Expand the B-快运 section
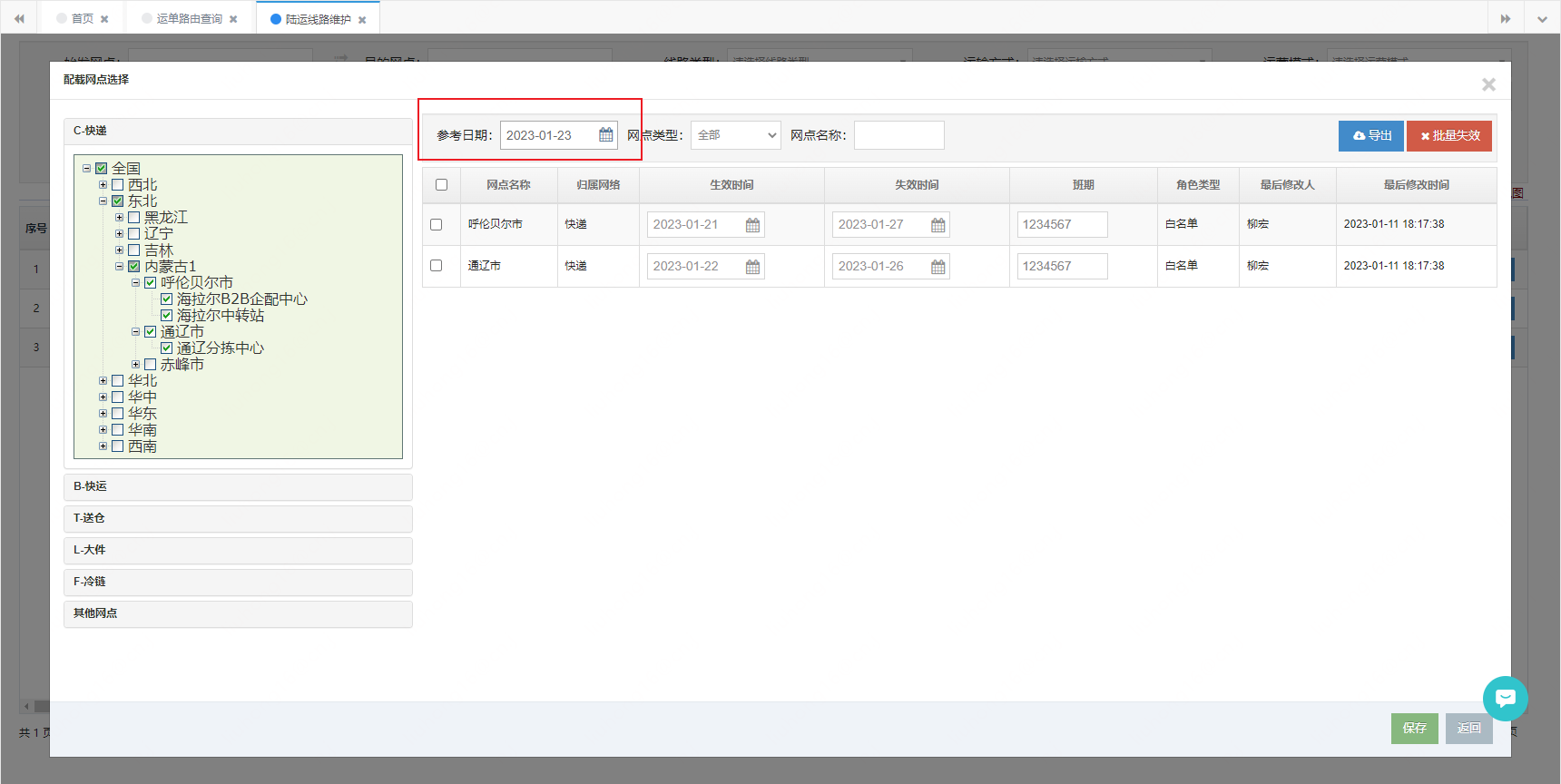Screen dimensions: 1561x784 tap(238, 487)
